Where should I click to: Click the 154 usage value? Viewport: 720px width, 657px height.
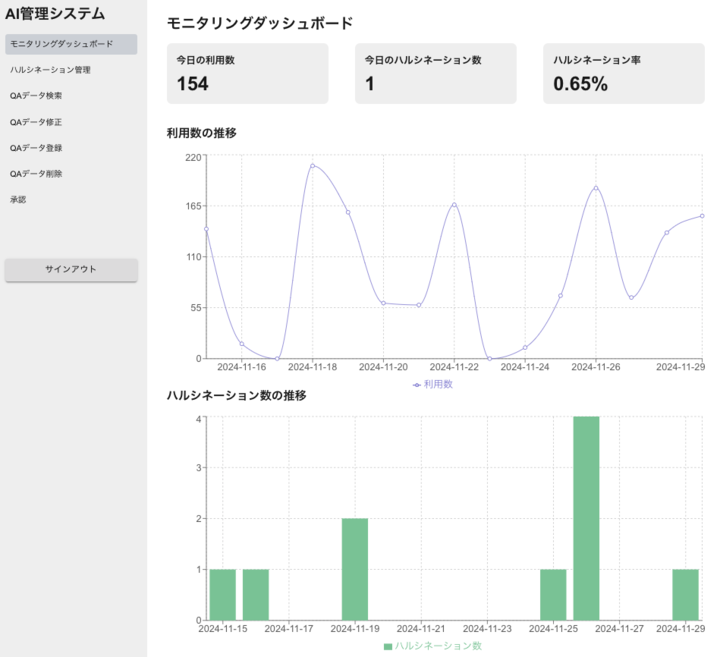pyautogui.click(x=192, y=84)
